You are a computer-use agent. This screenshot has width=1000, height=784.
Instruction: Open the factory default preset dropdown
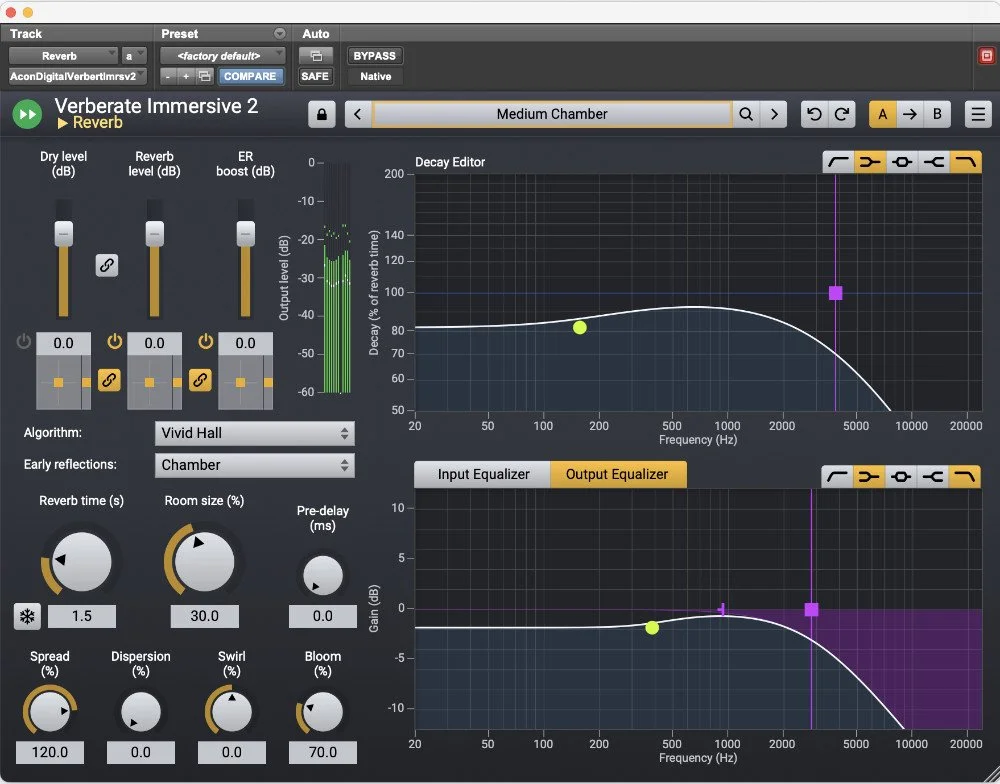point(223,56)
